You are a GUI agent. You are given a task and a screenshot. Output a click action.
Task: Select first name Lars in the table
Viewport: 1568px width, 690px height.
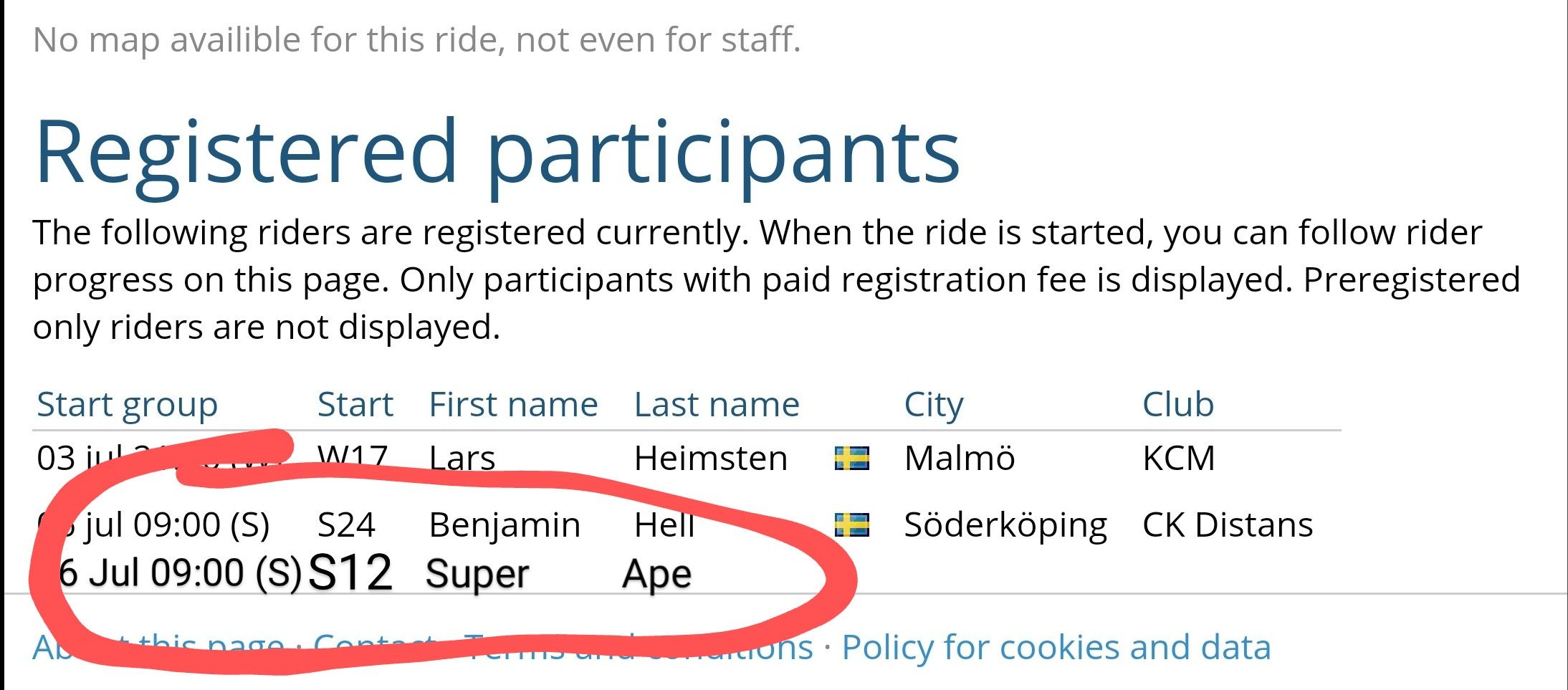462,459
